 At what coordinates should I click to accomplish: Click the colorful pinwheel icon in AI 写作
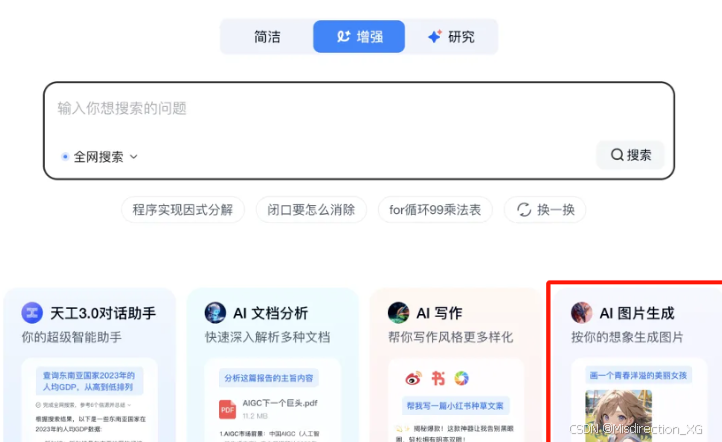461,378
